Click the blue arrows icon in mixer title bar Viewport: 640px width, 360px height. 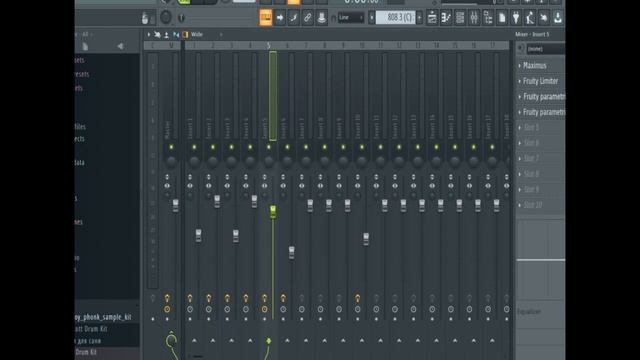(176, 35)
